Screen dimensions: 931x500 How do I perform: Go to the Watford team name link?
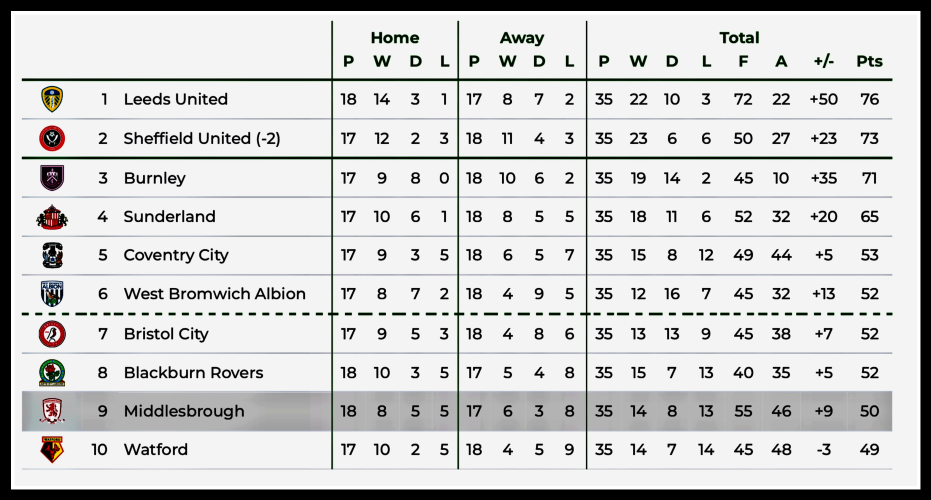point(155,449)
